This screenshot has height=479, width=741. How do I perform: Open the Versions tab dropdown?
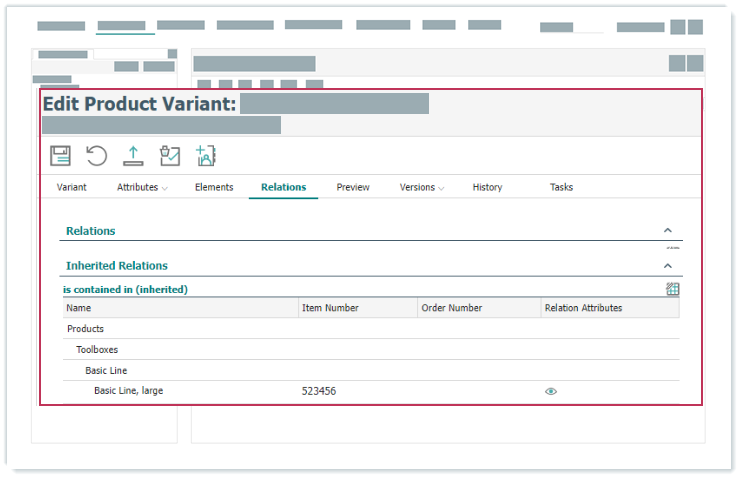pos(421,188)
